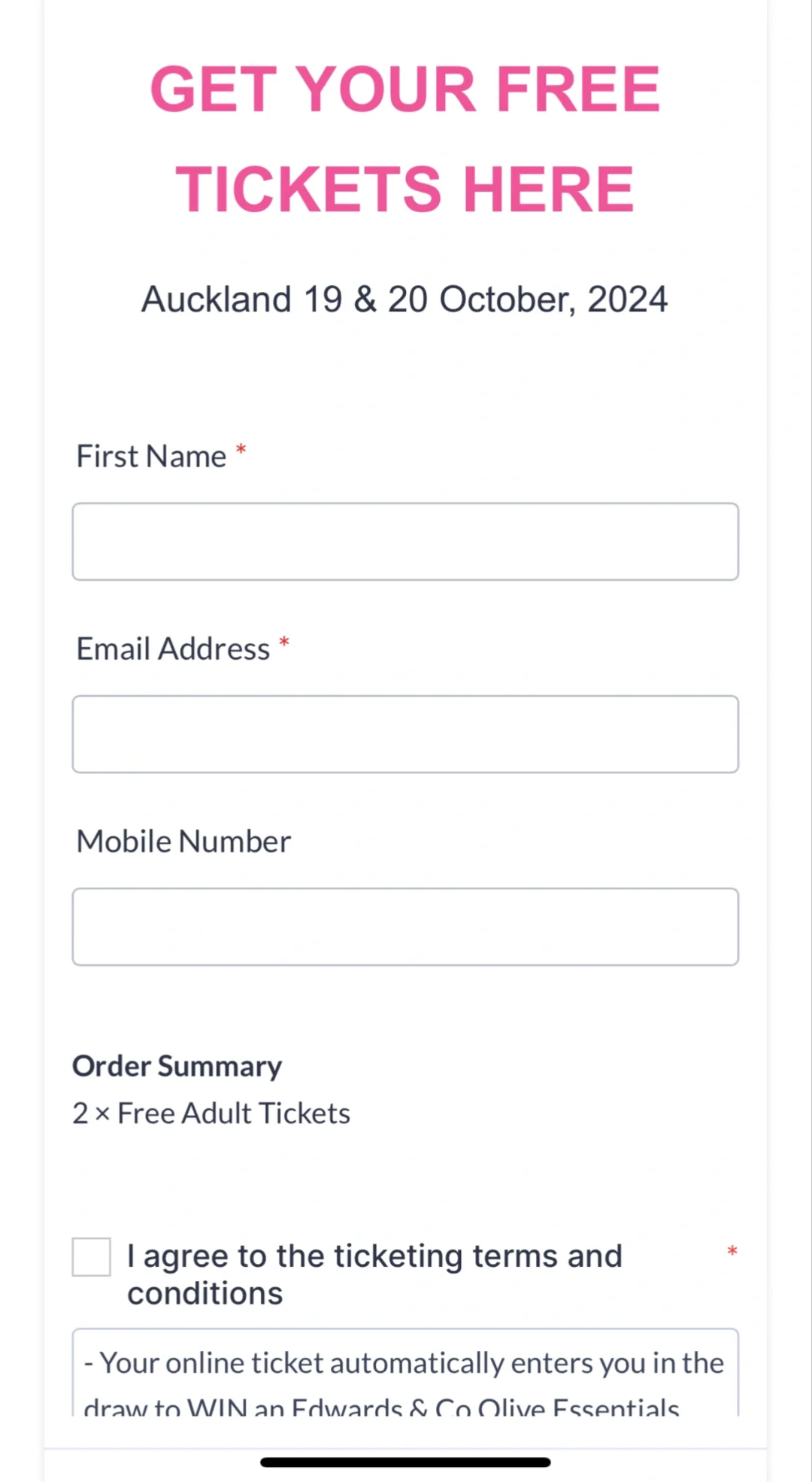Click the First Name label
The width and height of the screenshot is (812, 1482).
point(151,457)
